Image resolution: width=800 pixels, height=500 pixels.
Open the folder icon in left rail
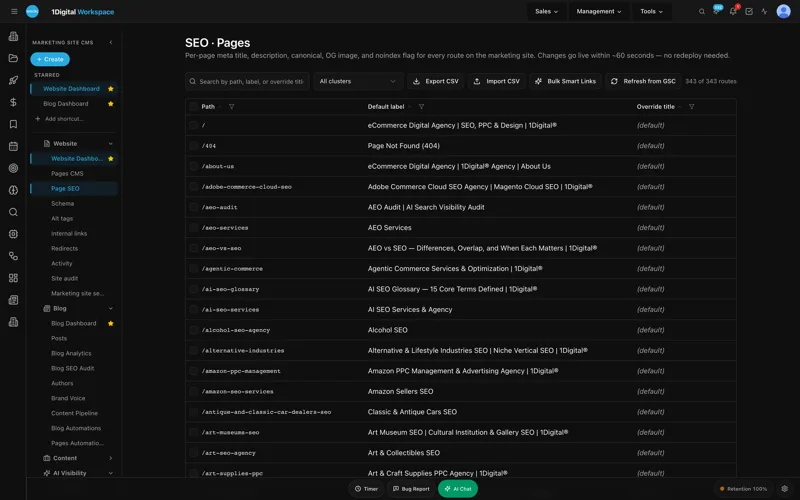(x=13, y=58)
